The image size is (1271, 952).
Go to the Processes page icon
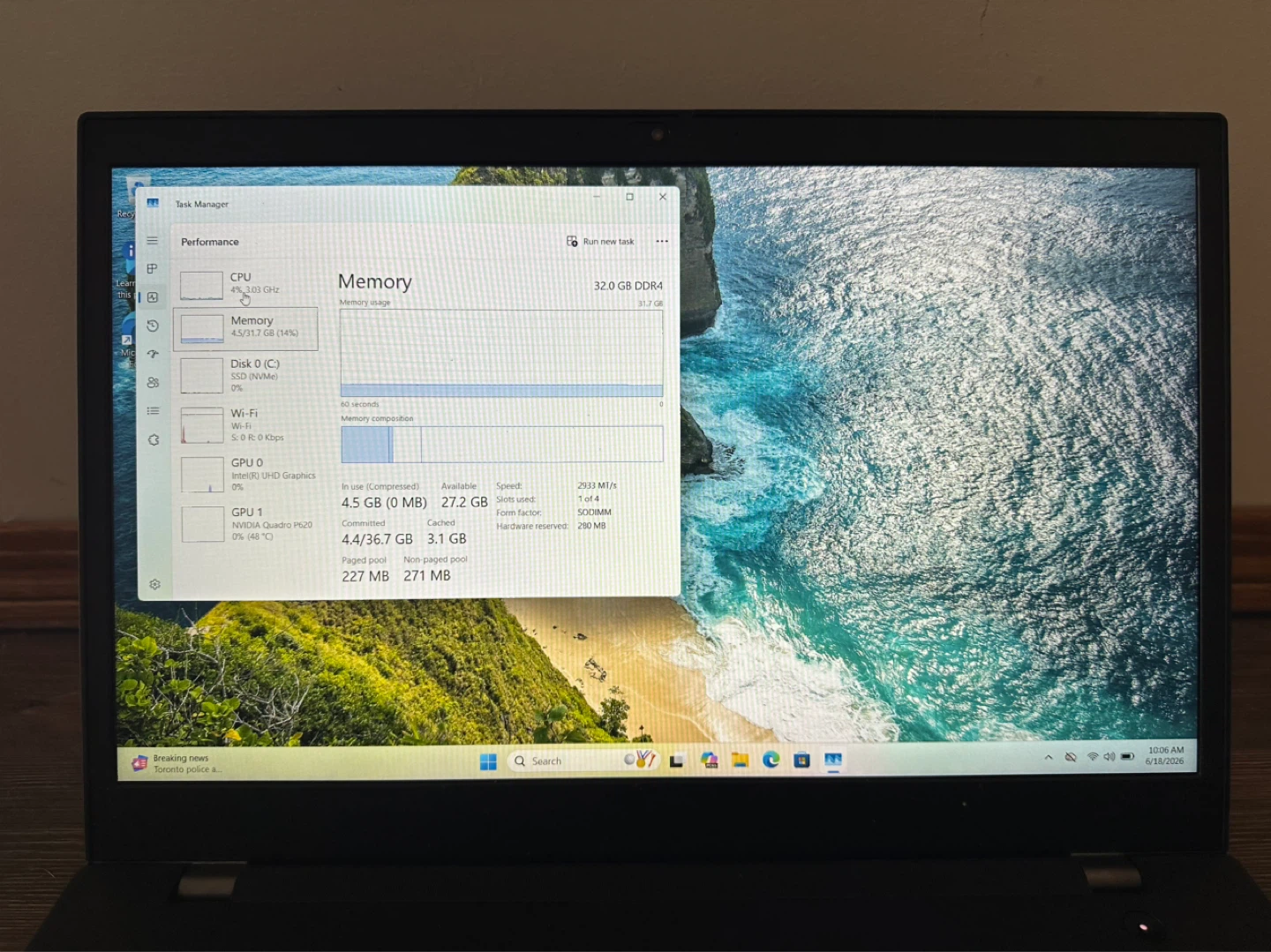point(152,268)
